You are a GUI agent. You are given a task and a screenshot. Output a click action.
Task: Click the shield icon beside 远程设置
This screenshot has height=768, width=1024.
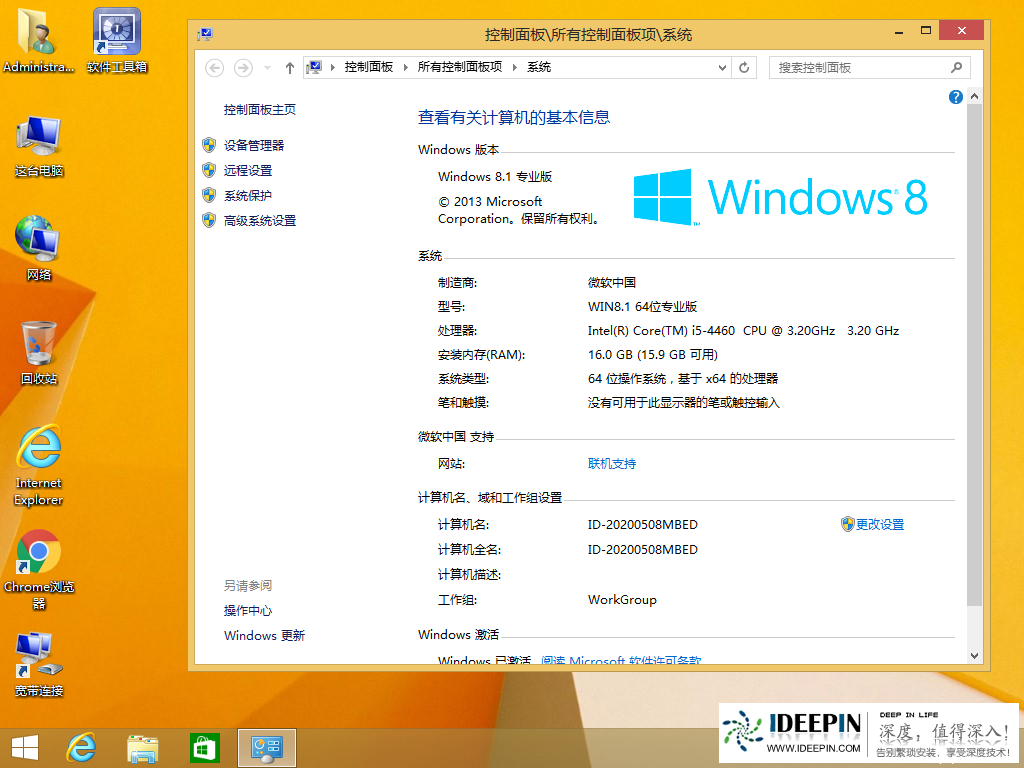point(209,170)
